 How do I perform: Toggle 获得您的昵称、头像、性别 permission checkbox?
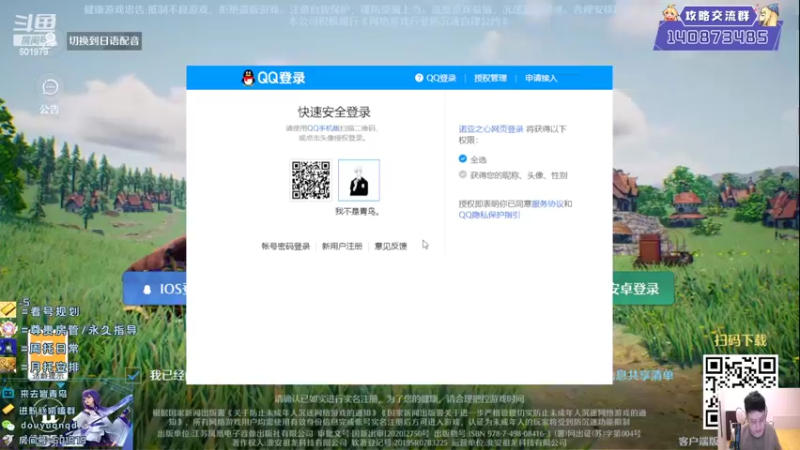coord(463,174)
